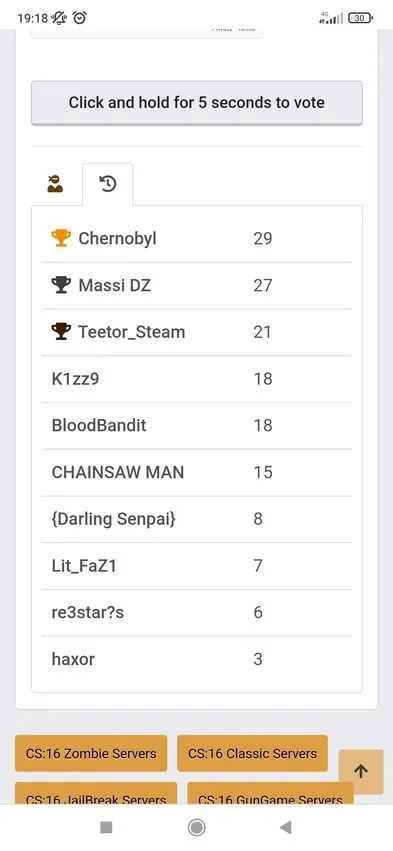Select the haxor player row
The height and width of the screenshot is (851, 393).
tap(196, 659)
